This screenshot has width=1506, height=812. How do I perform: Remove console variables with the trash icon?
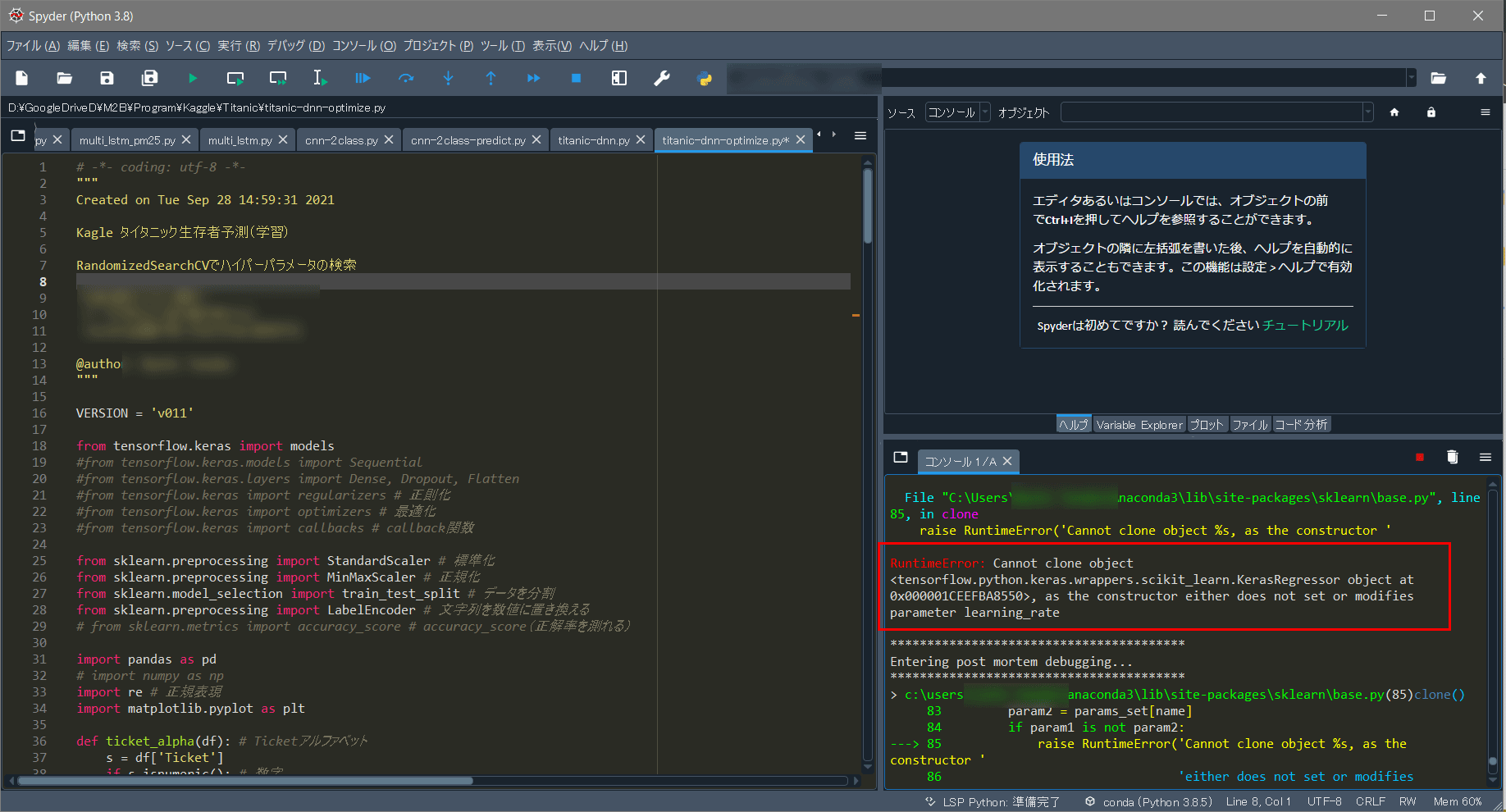coord(1452,458)
